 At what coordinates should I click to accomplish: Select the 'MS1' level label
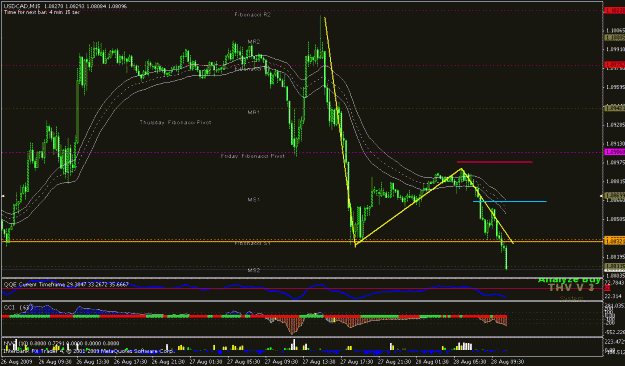coord(254,200)
